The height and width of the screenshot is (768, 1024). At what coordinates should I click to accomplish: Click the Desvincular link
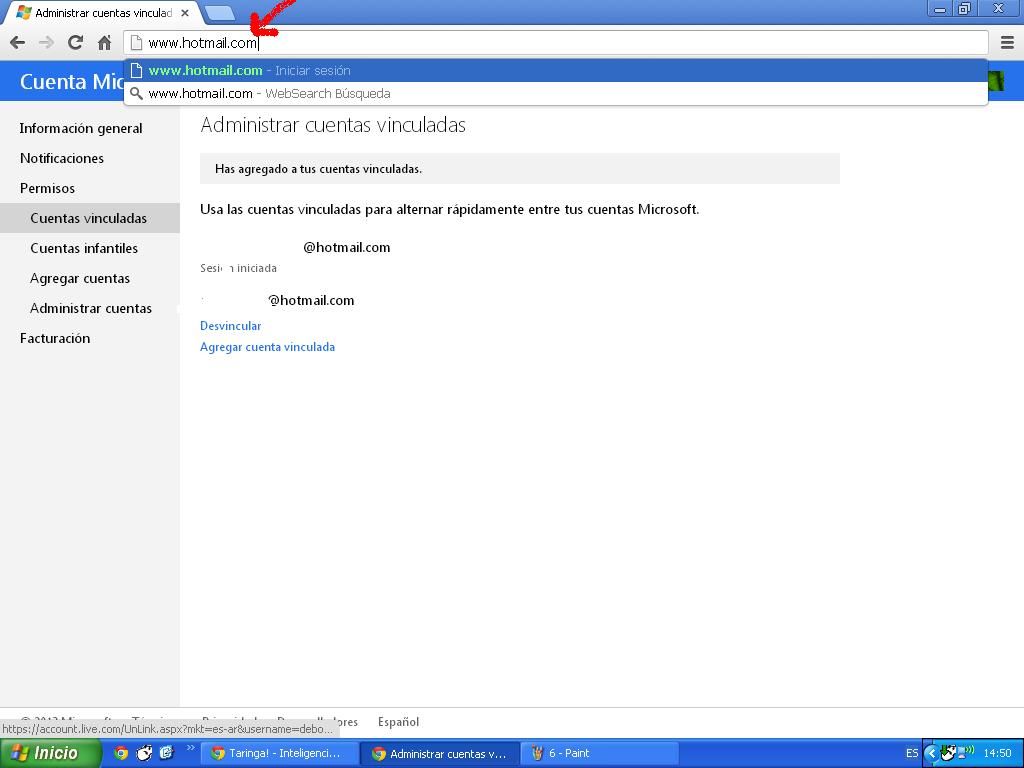click(231, 326)
